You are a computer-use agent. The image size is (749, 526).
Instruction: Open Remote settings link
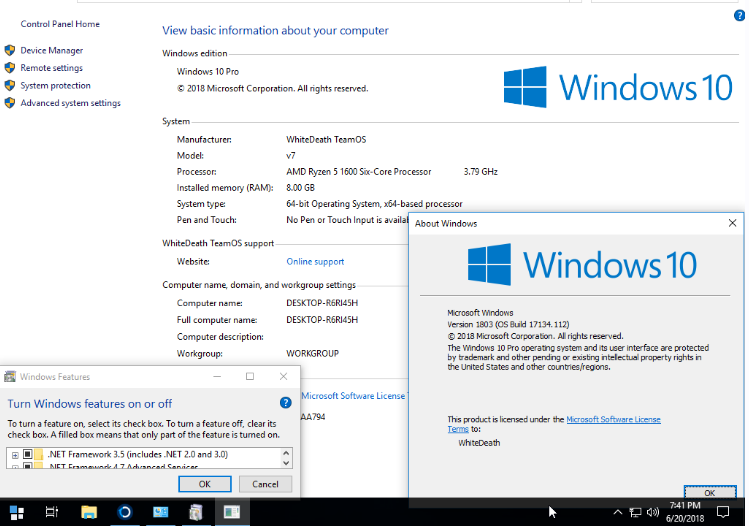click(x=52, y=68)
